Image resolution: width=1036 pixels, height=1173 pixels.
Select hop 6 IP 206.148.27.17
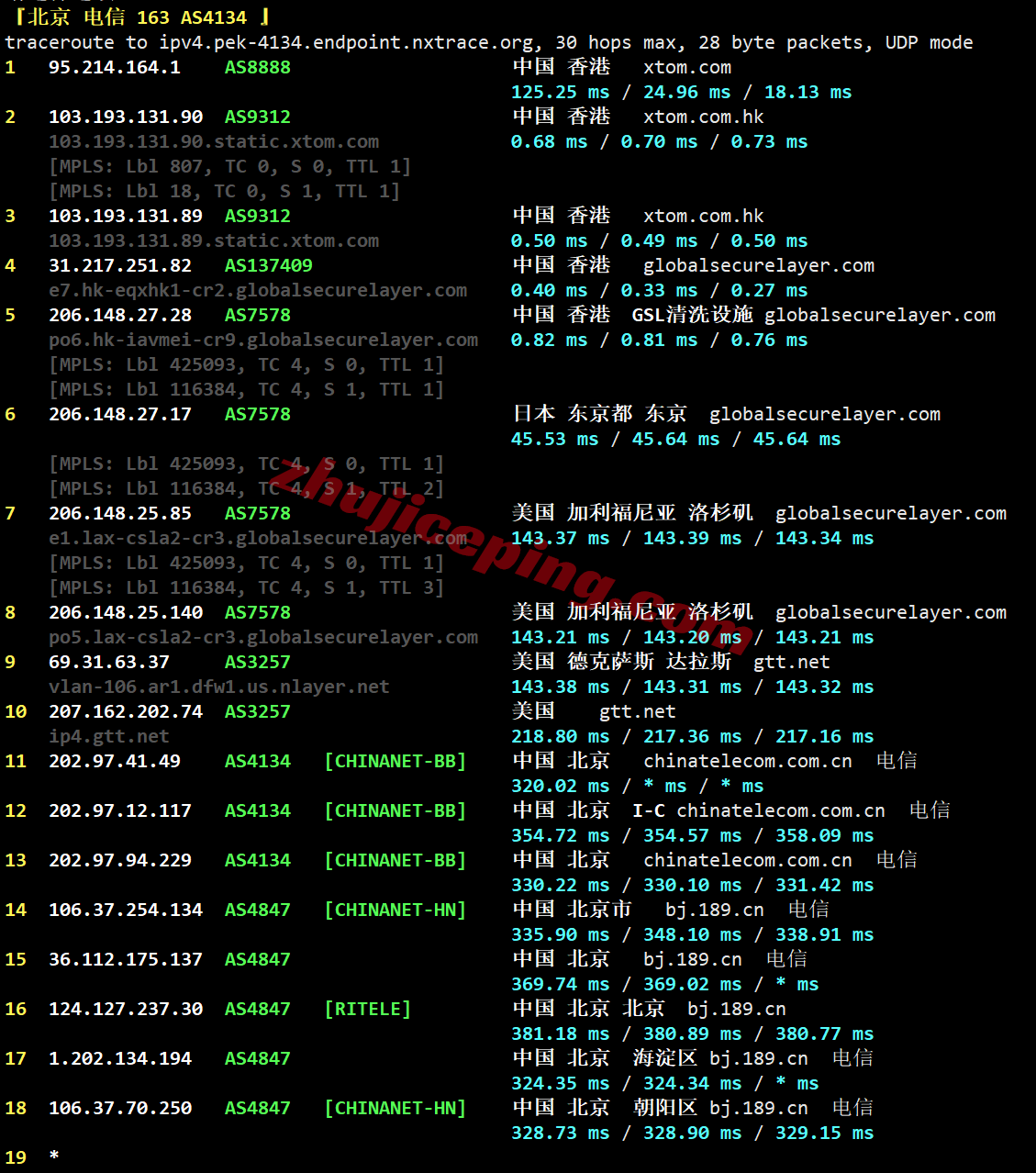(x=120, y=414)
